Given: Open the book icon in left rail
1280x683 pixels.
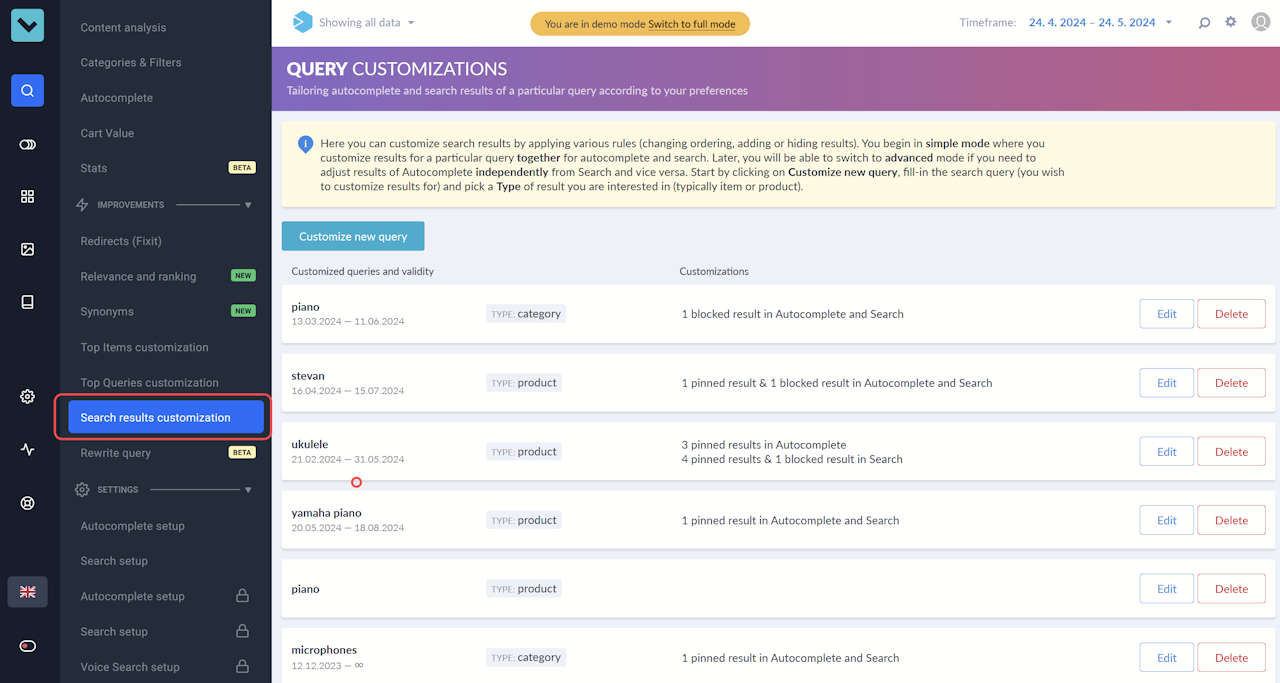Looking at the screenshot, I should point(27,302).
